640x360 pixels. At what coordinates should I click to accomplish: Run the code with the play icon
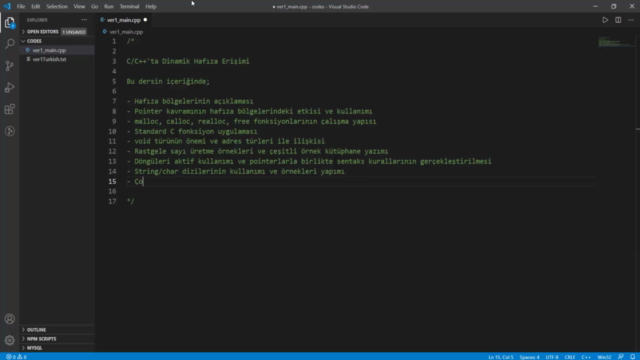pyautogui.click(x=605, y=20)
